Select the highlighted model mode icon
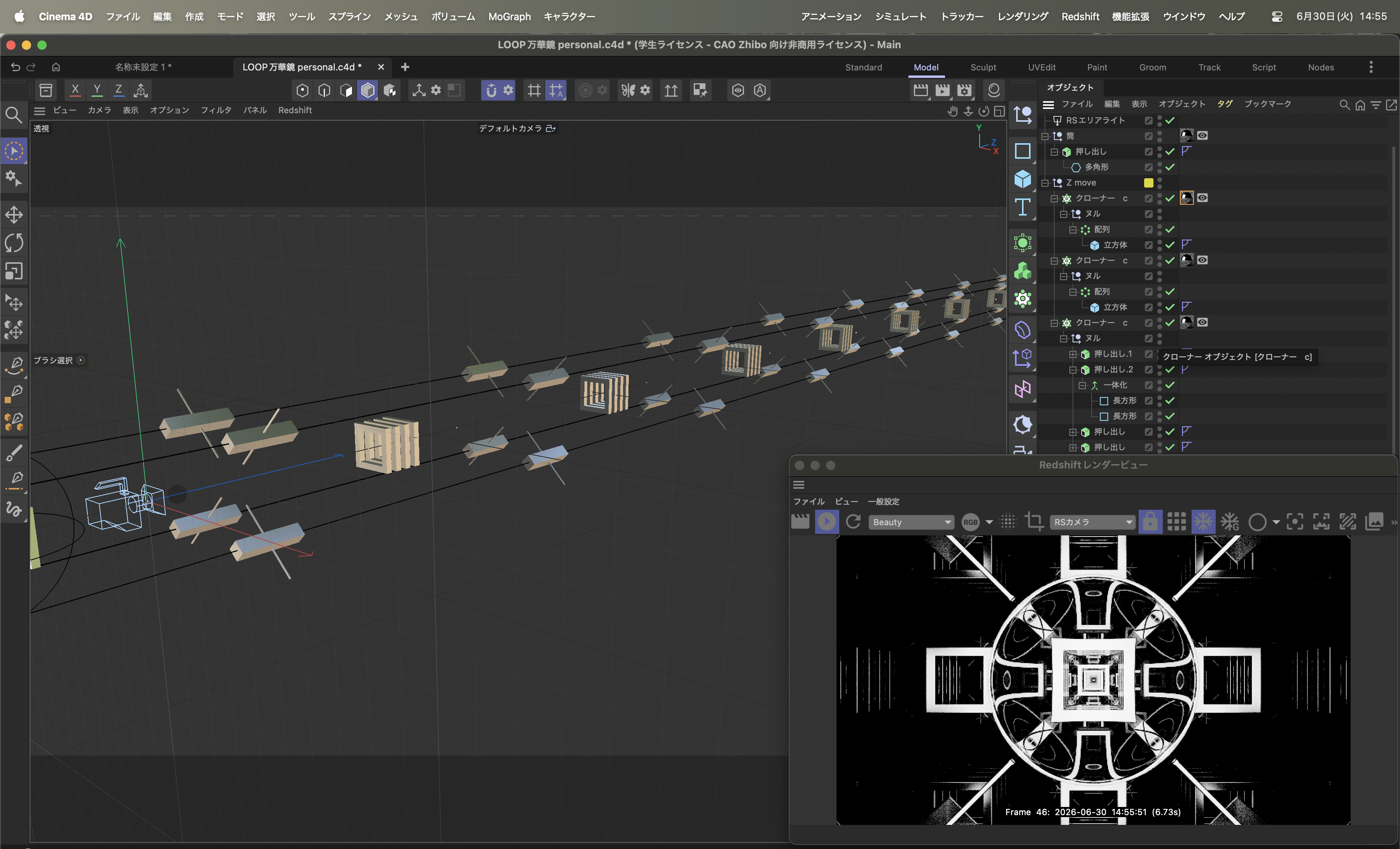Screen dimensions: 1400x849 368,90
